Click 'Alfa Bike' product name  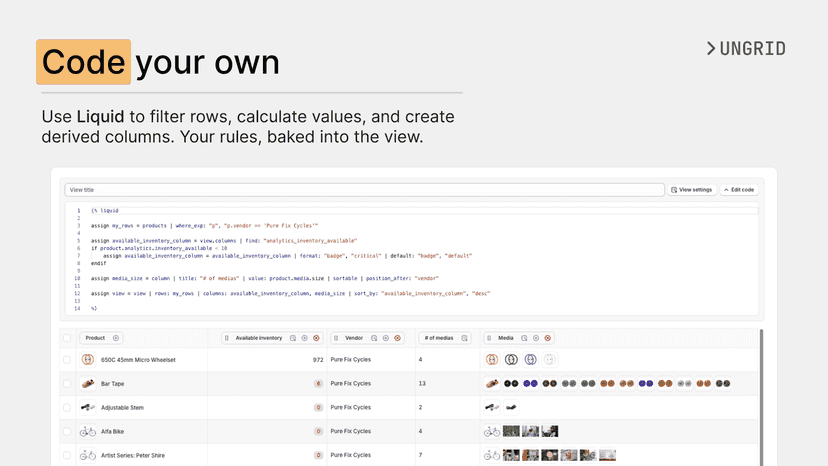coord(112,432)
